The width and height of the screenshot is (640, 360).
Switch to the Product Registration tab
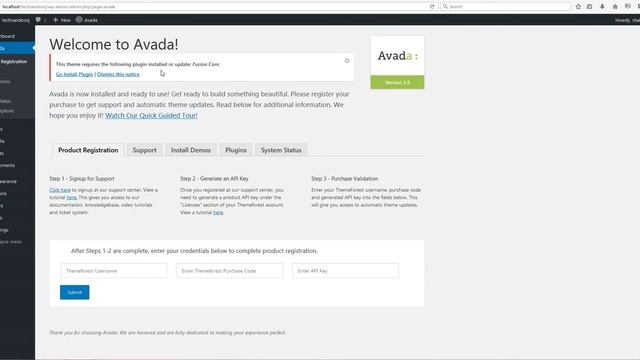tap(88, 150)
